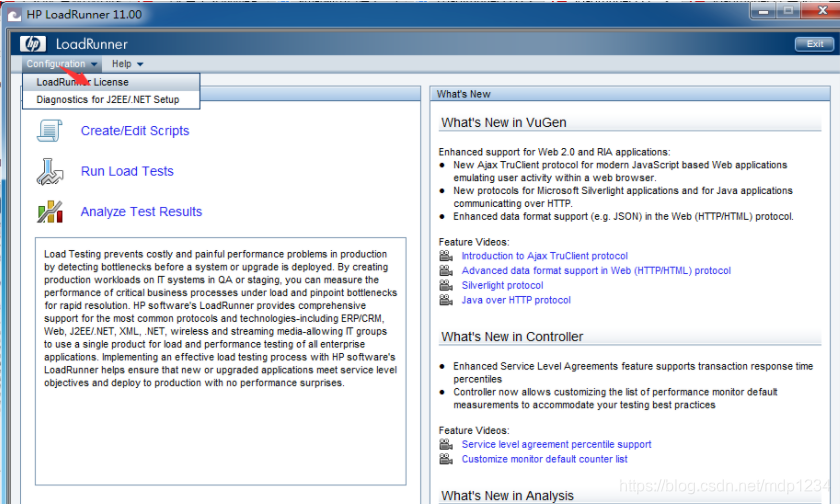This screenshot has width=840, height=504.
Task: Click 'Enhanced Service Level Agreements' bullet text
Action: coord(633,373)
